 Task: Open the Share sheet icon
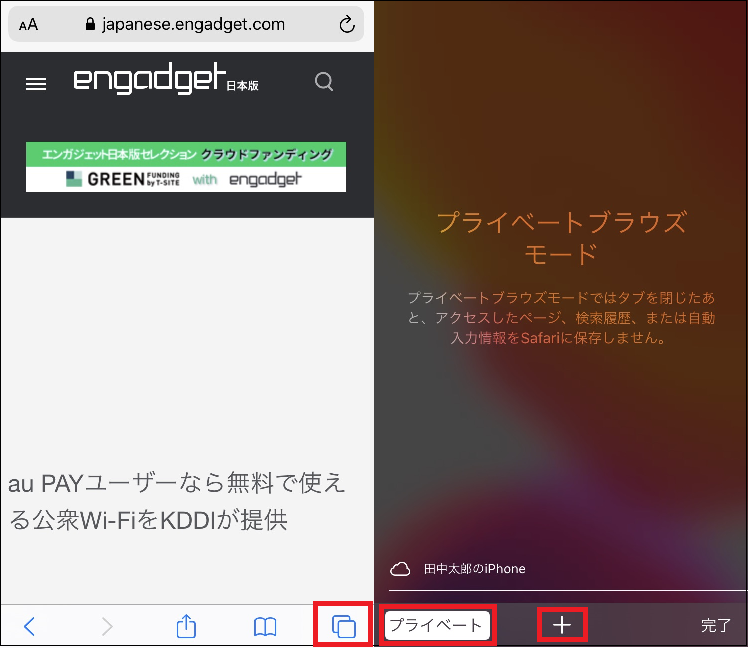tap(186, 626)
